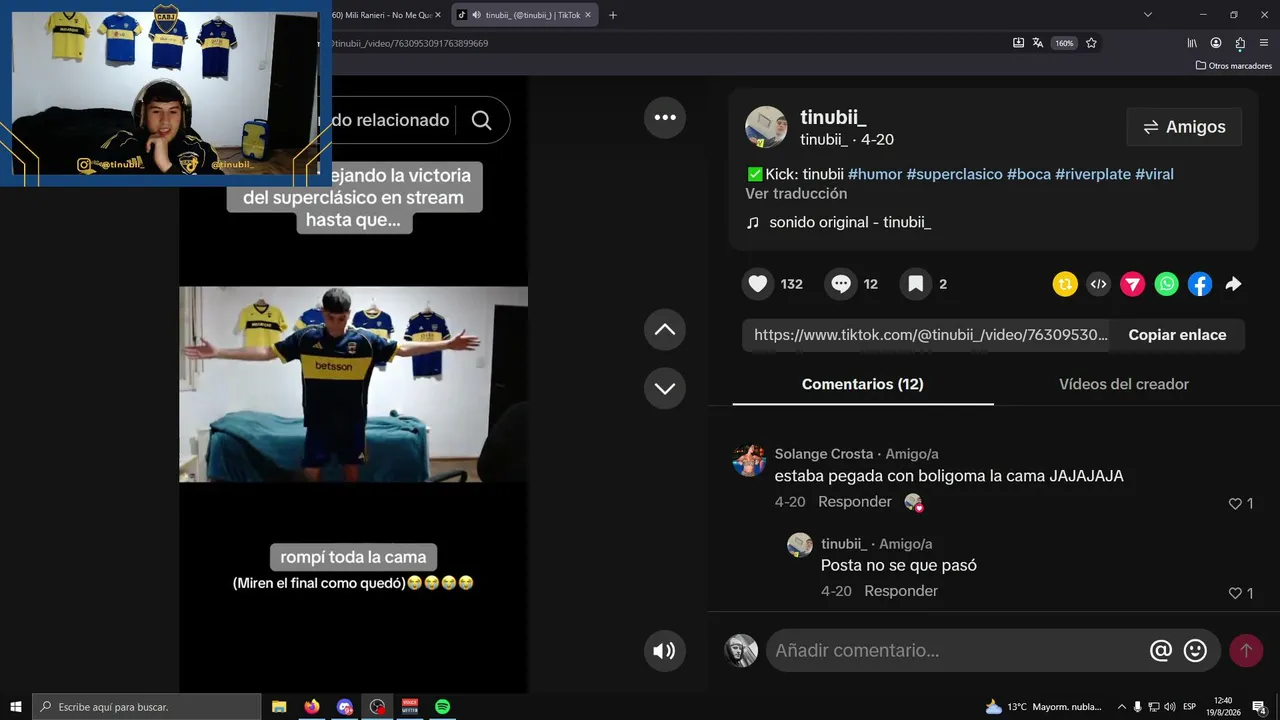Open the extensions puzzle icon
Screen dimensions: 1280x720
coord(1240,43)
